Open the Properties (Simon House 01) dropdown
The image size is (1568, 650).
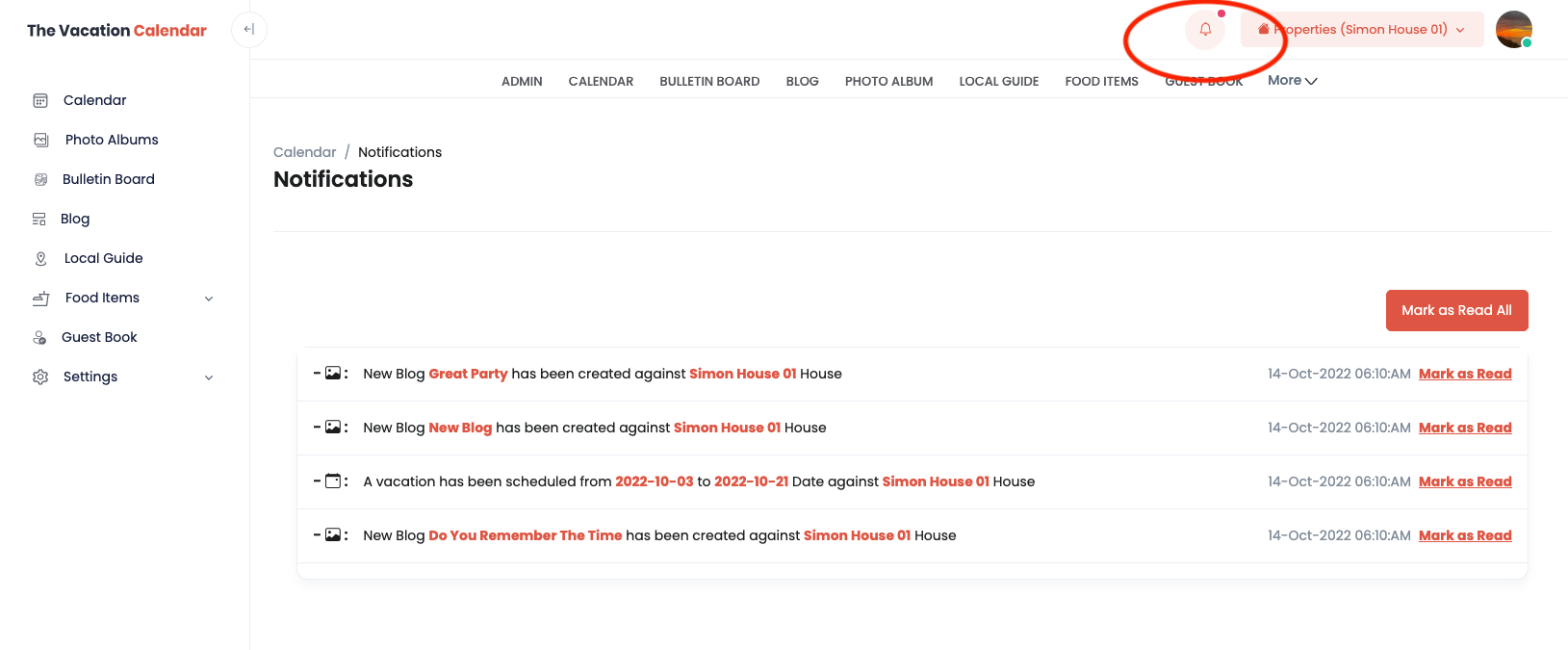[x=1361, y=30]
